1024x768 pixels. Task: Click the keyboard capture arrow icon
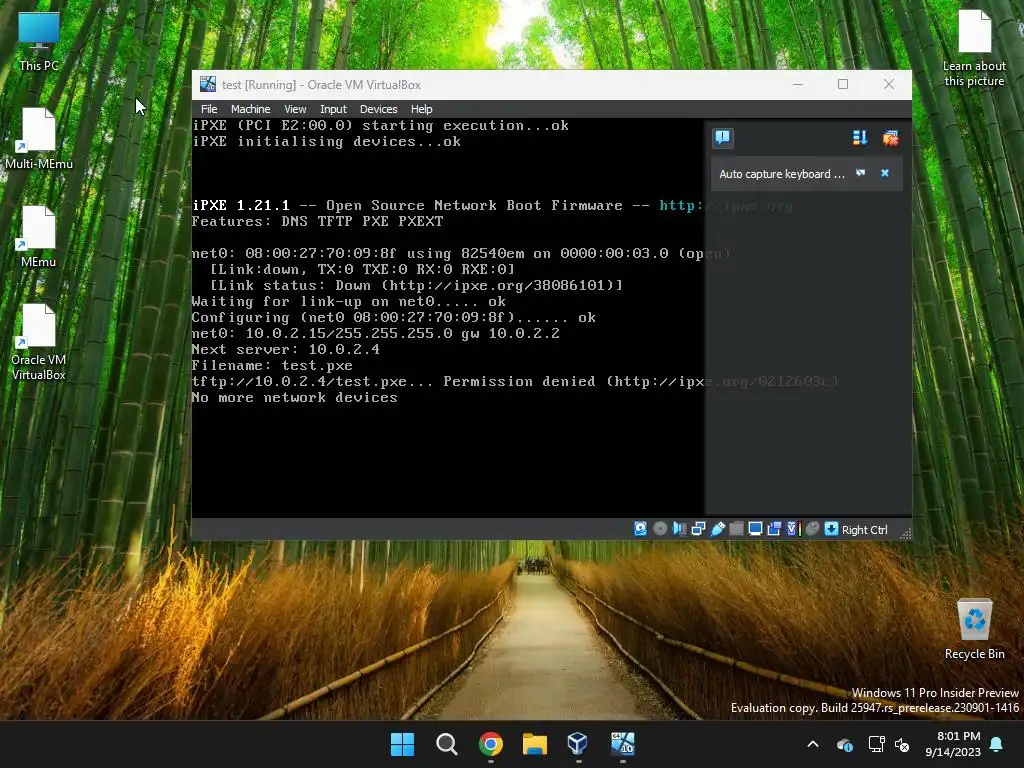click(x=831, y=529)
